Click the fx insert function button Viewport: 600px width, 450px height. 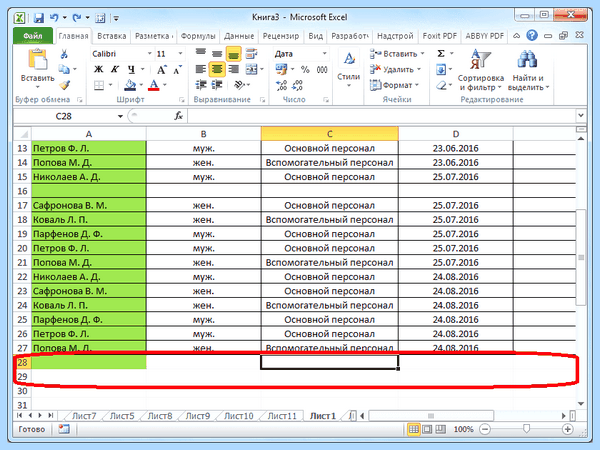178,116
